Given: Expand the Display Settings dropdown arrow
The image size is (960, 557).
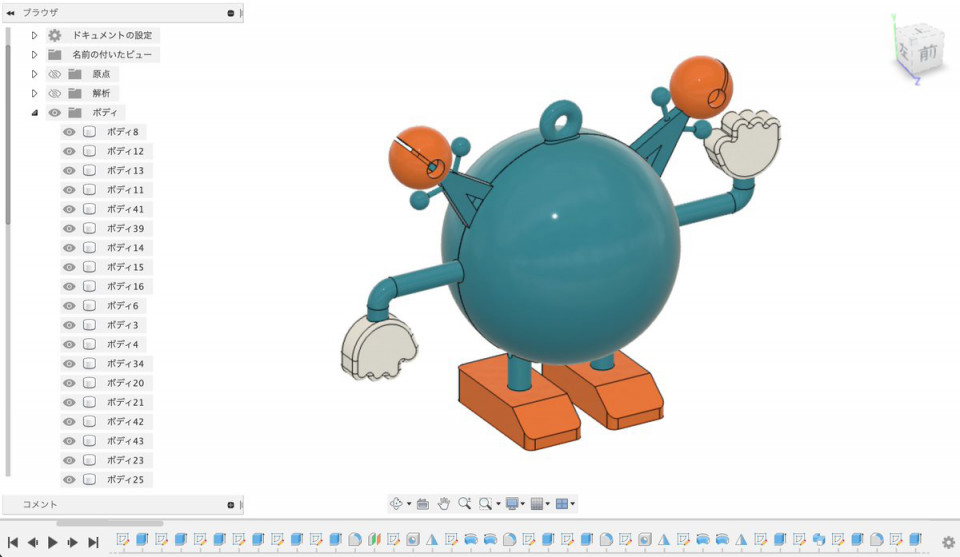Looking at the screenshot, I should 522,504.
